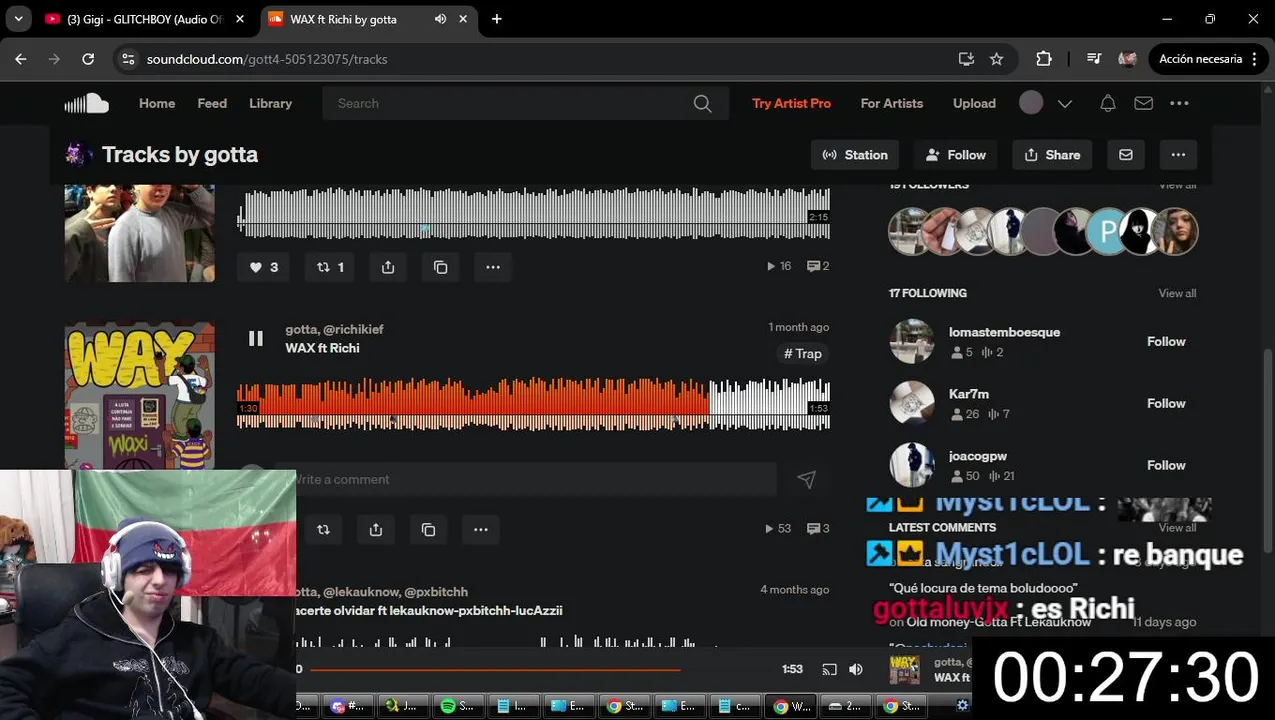This screenshot has width=1275, height=720.
Task: Start gotta's Station
Action: 855,155
